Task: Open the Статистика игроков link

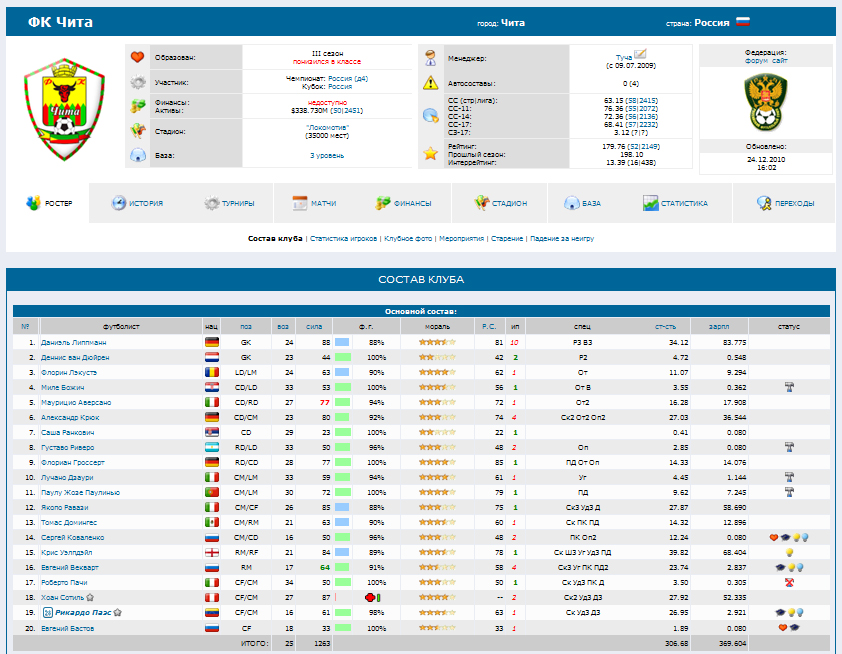Action: coord(343,239)
